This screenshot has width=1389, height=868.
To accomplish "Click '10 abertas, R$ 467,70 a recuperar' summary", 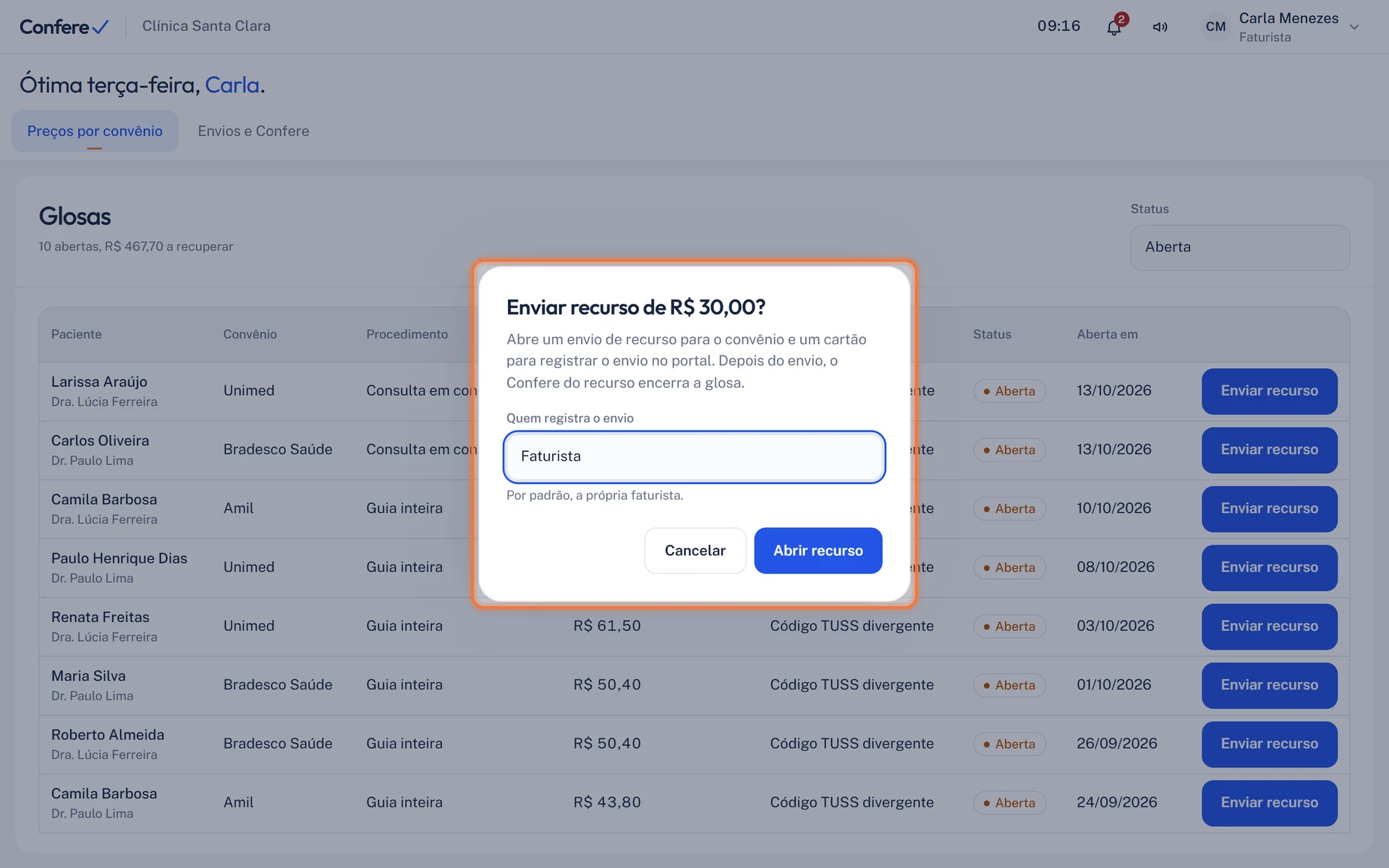I will [x=136, y=247].
